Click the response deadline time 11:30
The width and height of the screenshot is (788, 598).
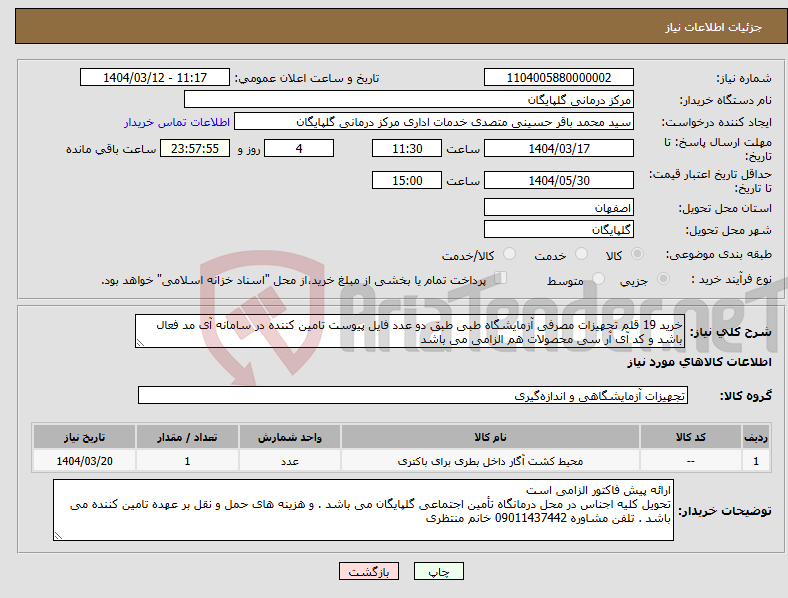(x=407, y=148)
